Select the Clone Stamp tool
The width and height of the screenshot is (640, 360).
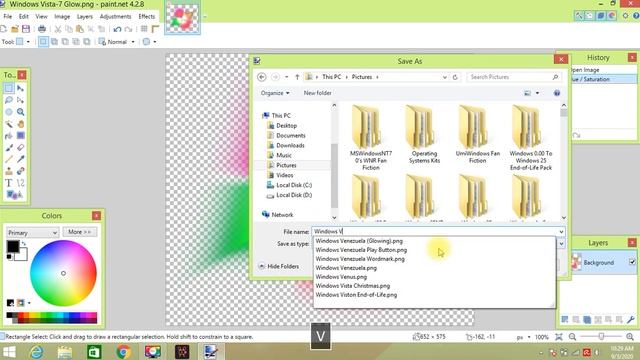(x=9, y=171)
